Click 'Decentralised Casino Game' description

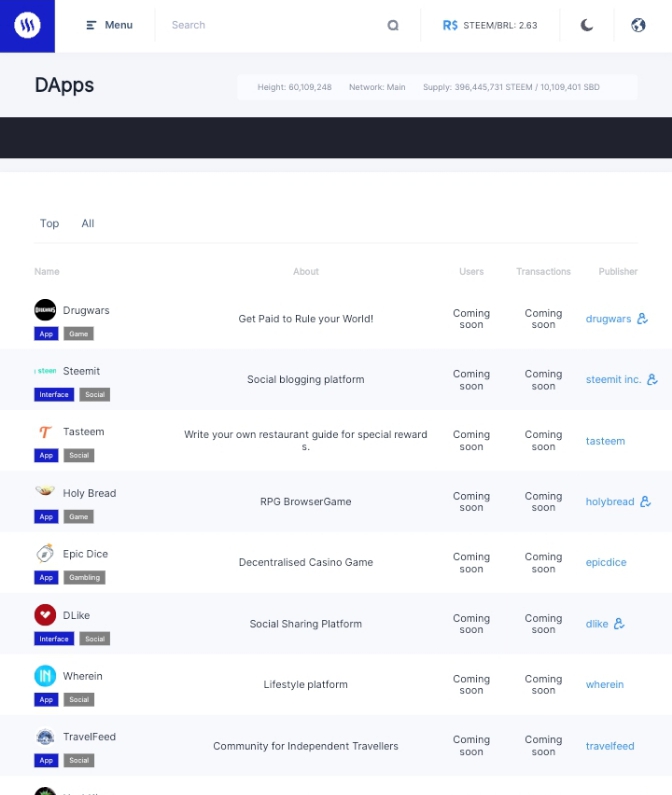(306, 562)
